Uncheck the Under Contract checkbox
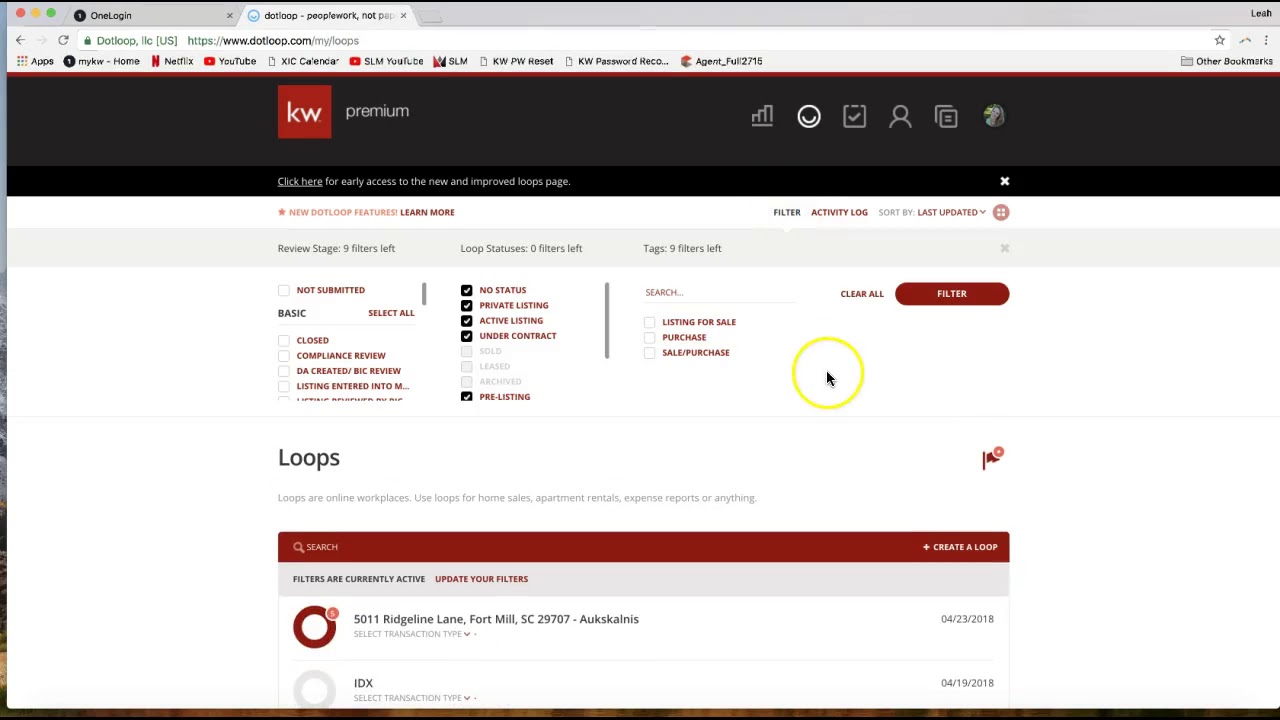 coord(467,336)
